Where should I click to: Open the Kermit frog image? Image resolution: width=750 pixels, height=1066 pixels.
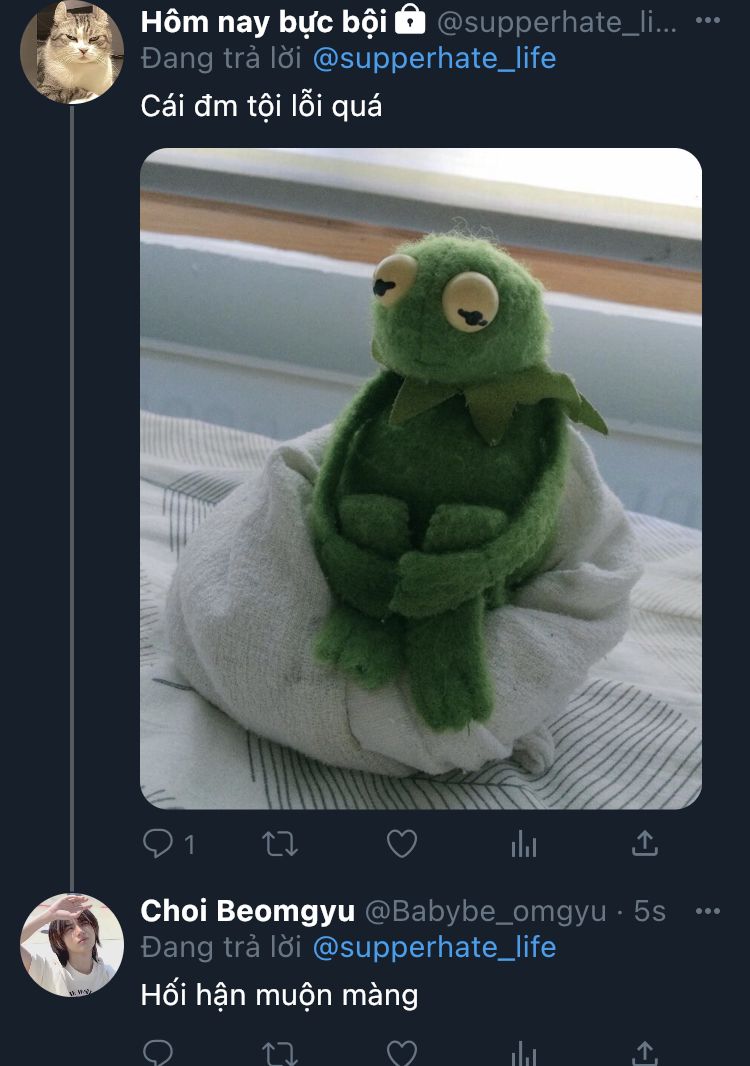(420, 478)
